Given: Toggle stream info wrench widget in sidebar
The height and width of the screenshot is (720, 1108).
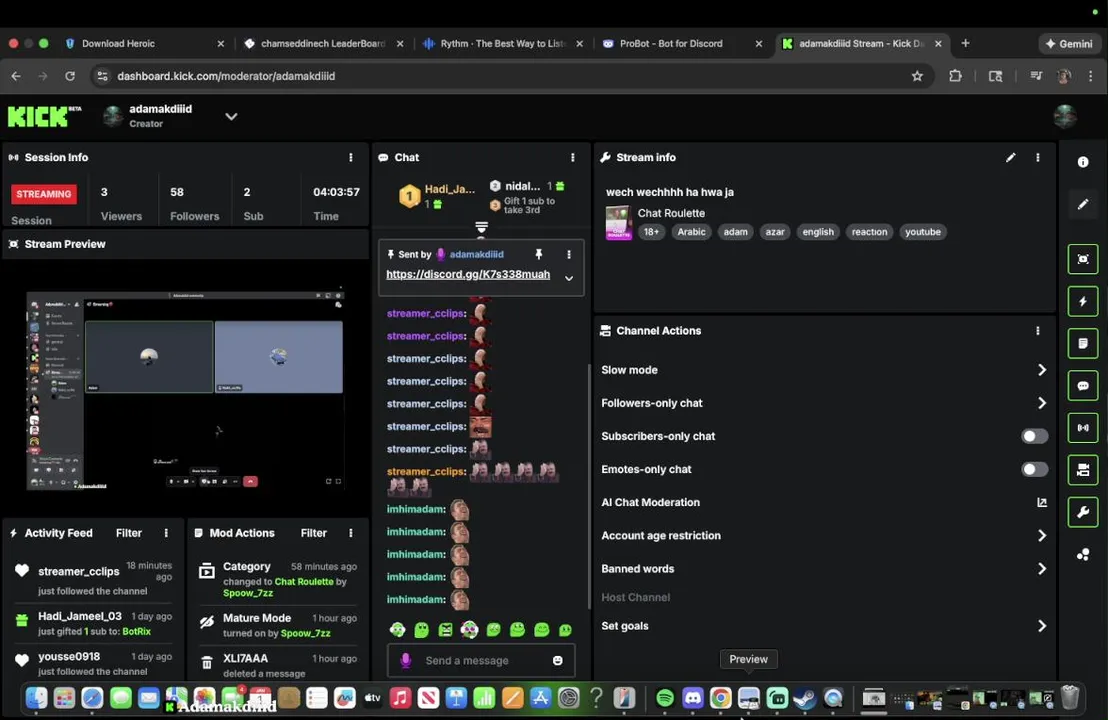Looking at the screenshot, I should tap(1083, 512).
